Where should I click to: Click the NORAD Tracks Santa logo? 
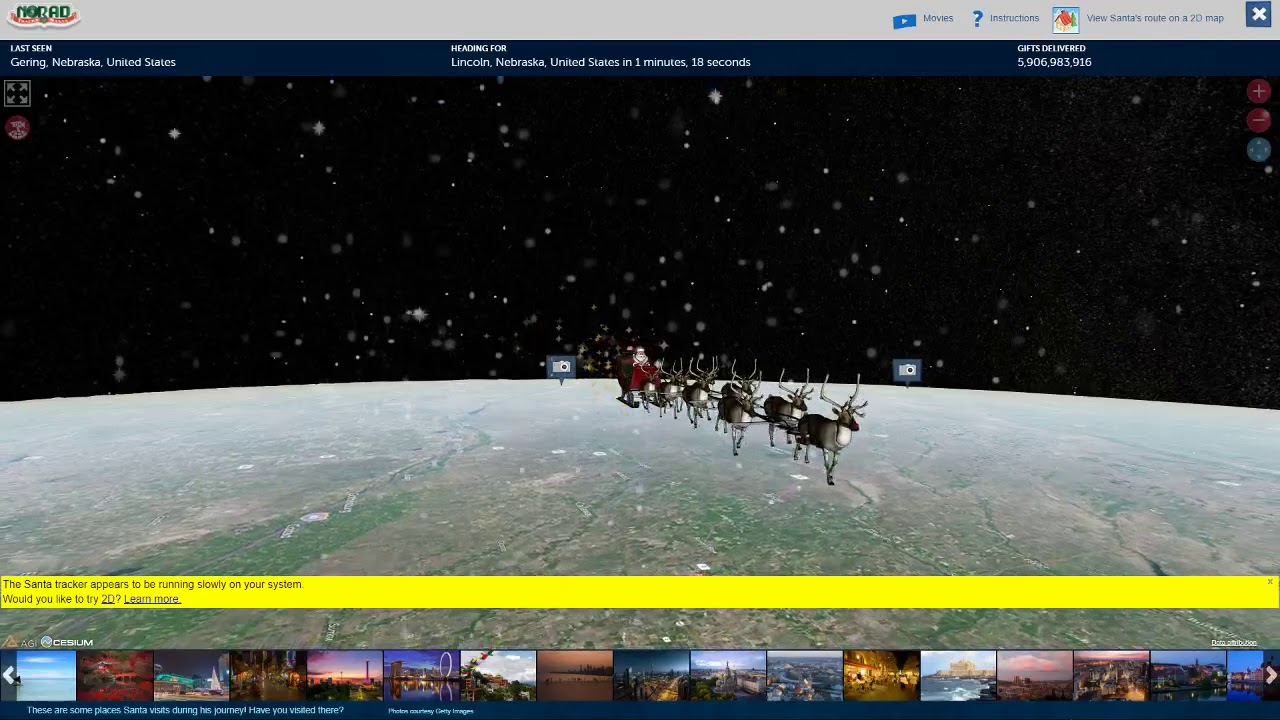[43, 16]
